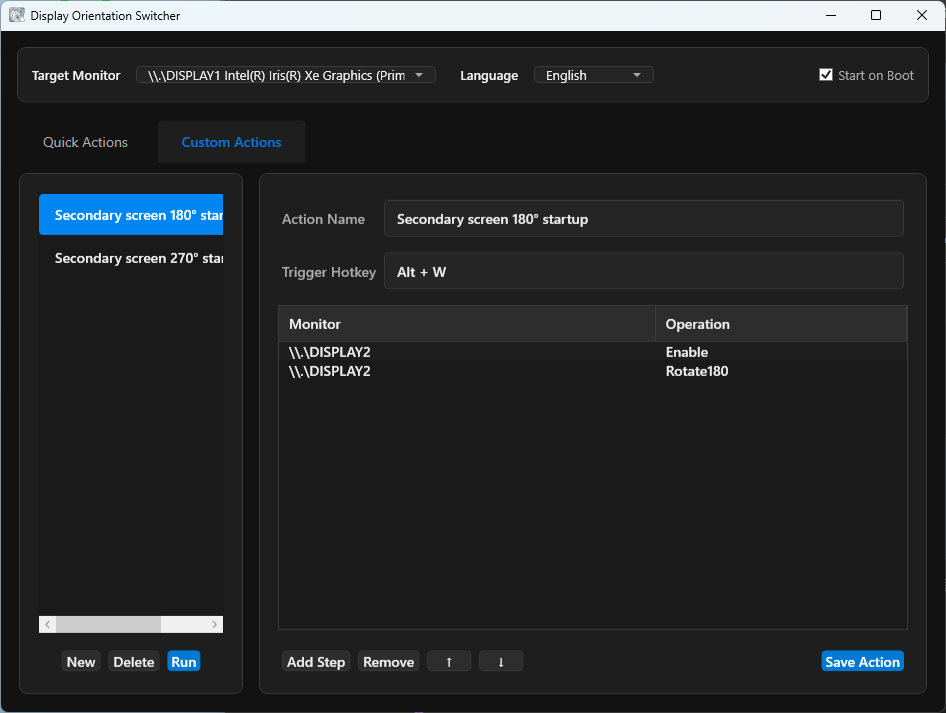This screenshot has width=946, height=713.
Task: Remove the selected step
Action: [x=389, y=661]
